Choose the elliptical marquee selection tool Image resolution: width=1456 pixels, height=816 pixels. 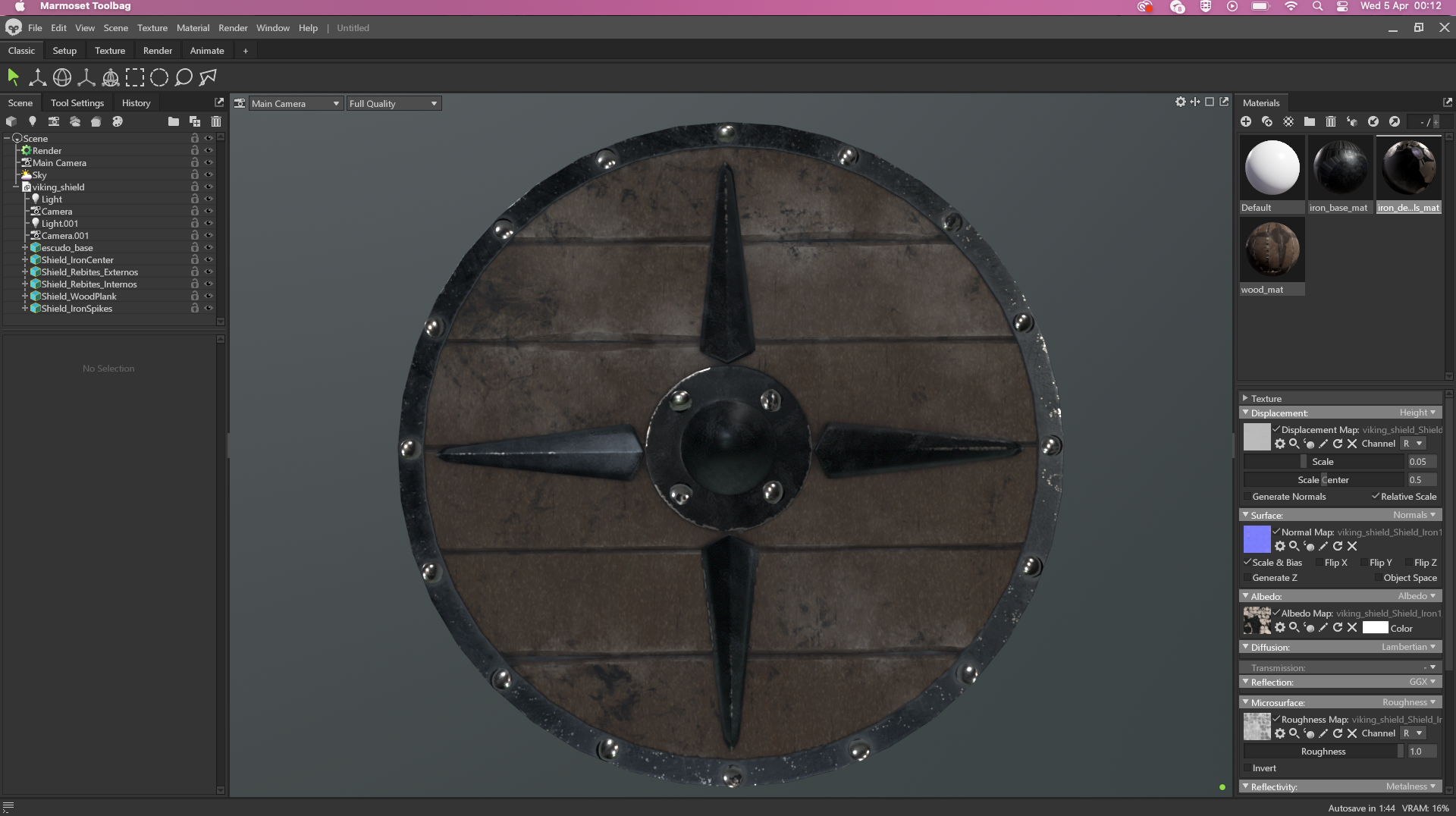[159, 77]
